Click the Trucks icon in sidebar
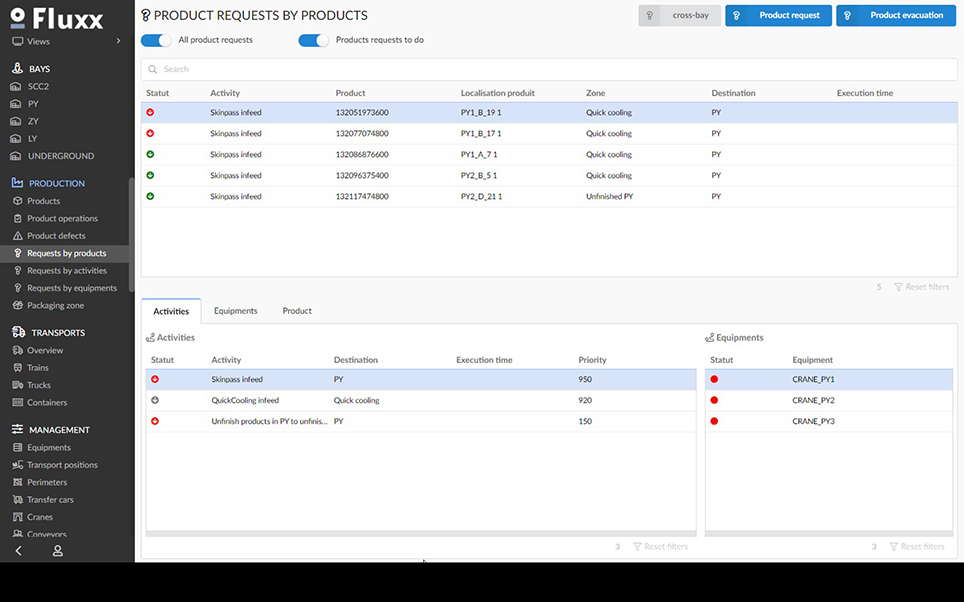The width and height of the screenshot is (964, 602). tap(17, 385)
